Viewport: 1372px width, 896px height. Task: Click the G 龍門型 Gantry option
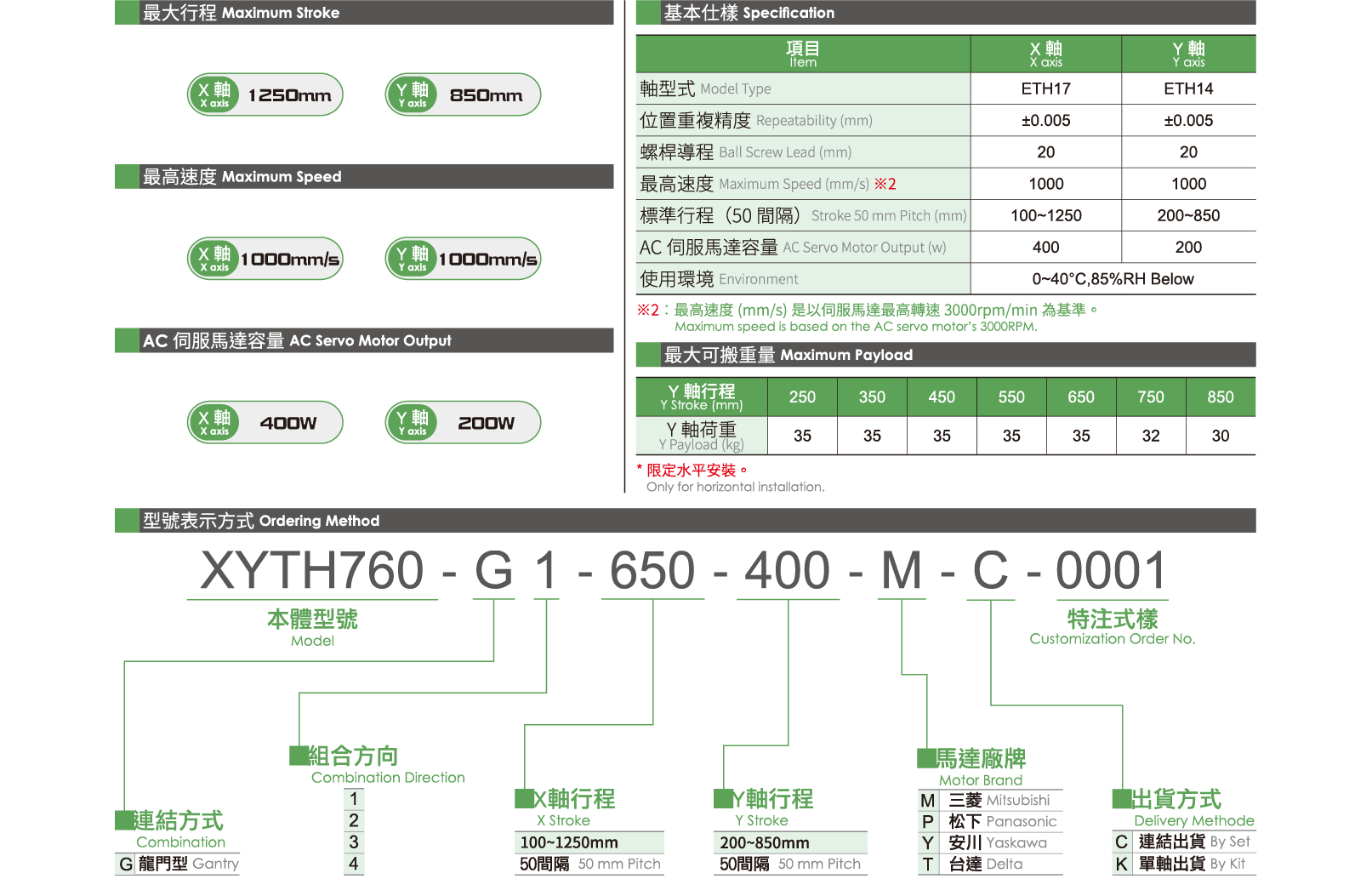point(178,864)
